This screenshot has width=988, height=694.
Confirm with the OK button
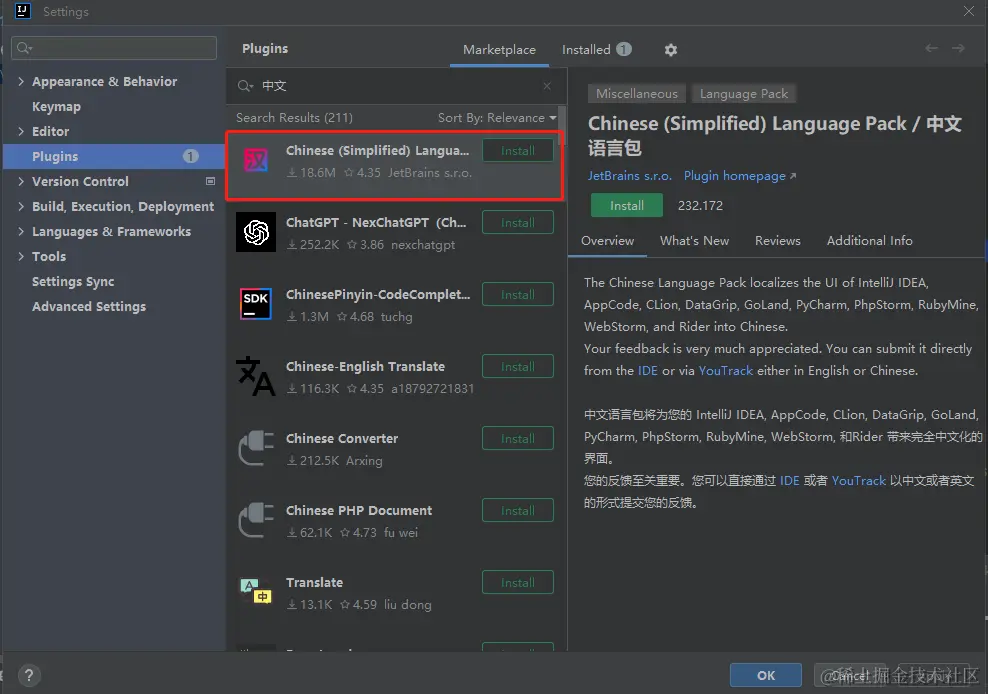766,676
